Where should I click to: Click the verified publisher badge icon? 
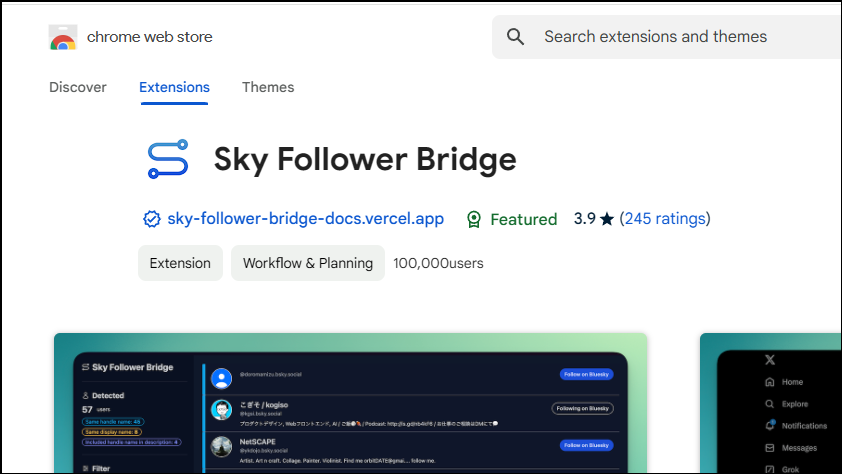click(x=151, y=219)
